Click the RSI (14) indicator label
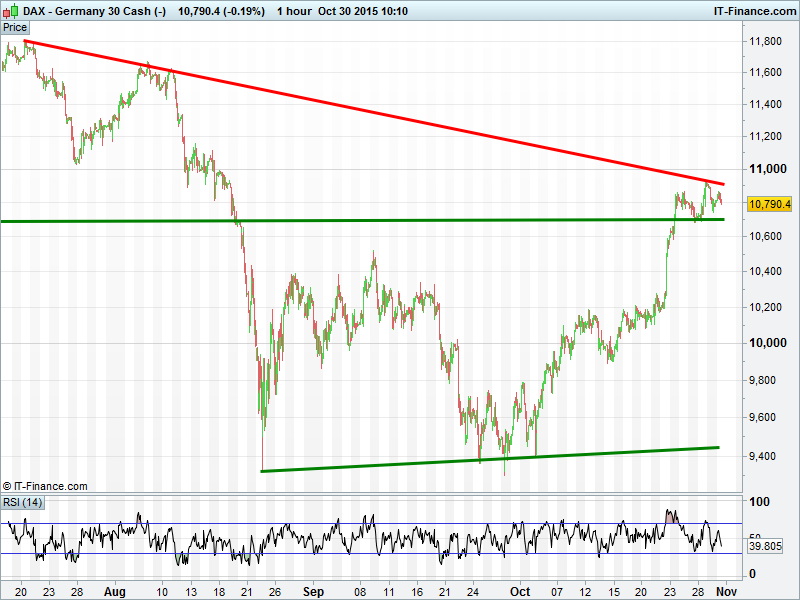 pos(22,502)
